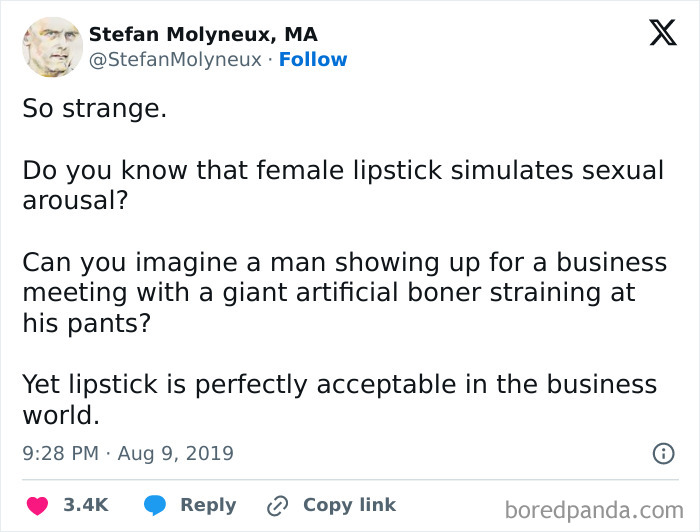Visit the @StefanMolyneux handle

[x=177, y=60]
